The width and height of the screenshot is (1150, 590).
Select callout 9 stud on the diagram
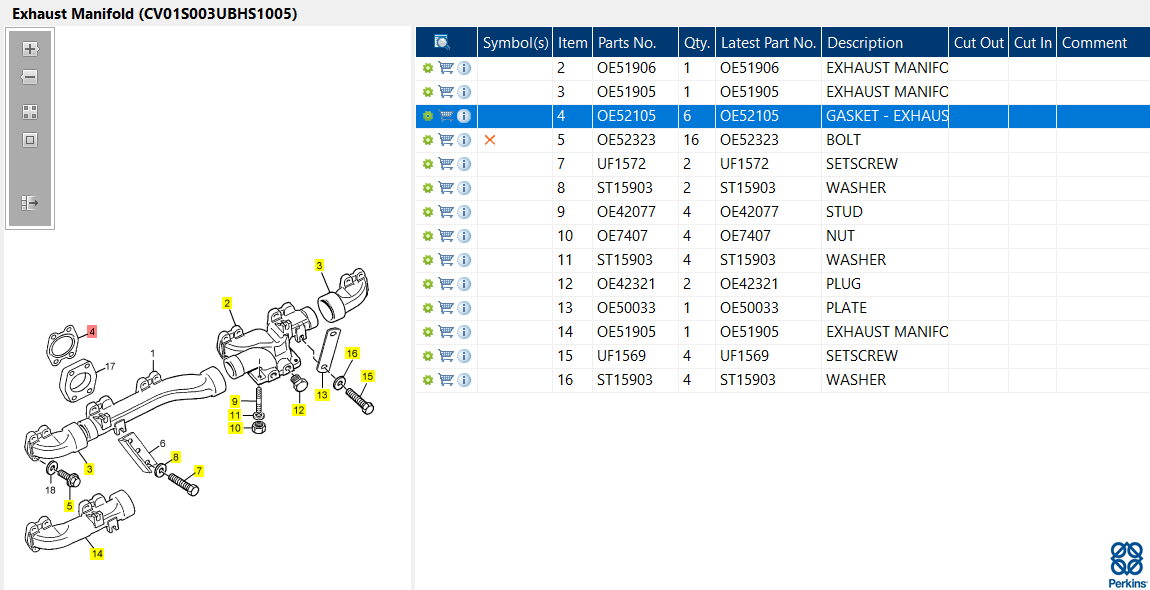[235, 401]
